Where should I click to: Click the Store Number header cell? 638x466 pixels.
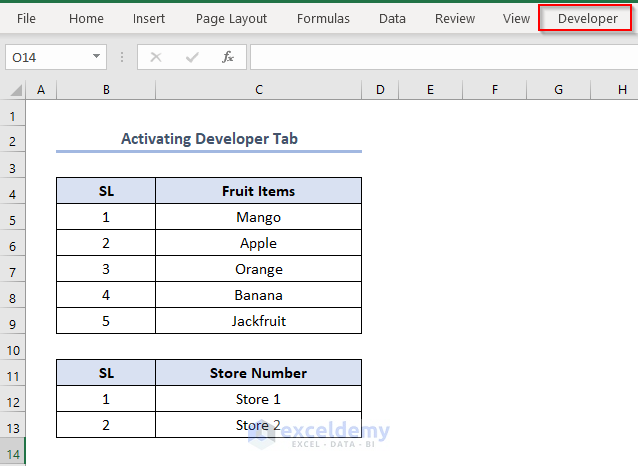(258, 373)
